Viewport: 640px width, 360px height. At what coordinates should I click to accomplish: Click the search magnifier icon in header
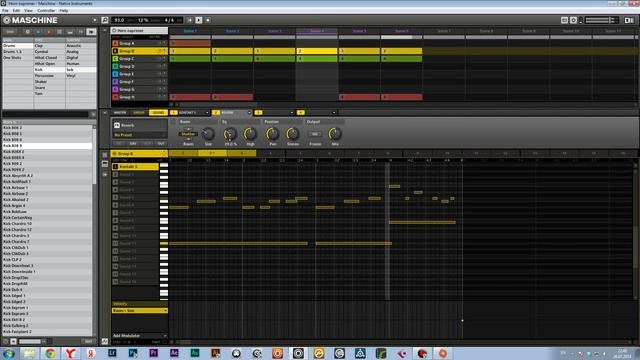pos(105,20)
